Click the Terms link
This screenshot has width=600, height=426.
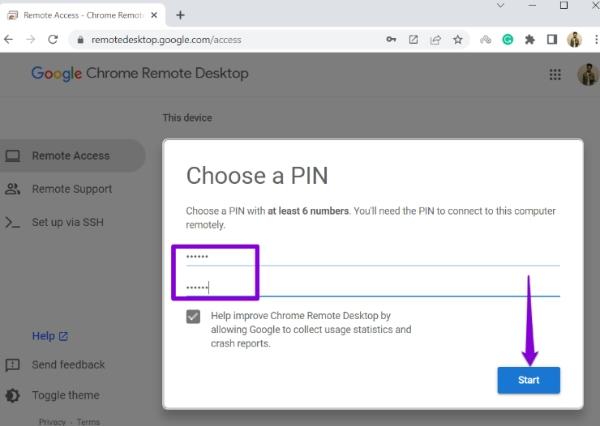point(88,421)
